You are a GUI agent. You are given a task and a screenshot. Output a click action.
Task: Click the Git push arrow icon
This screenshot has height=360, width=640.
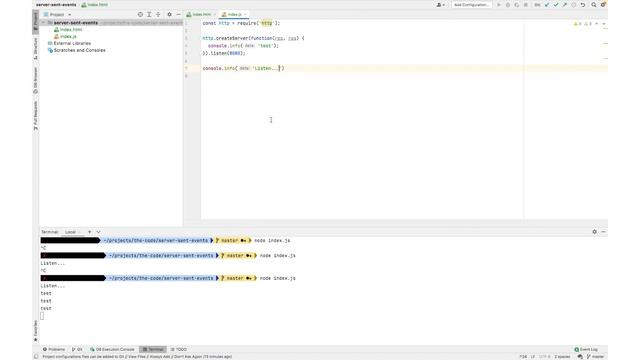pyautogui.click(x=565, y=5)
